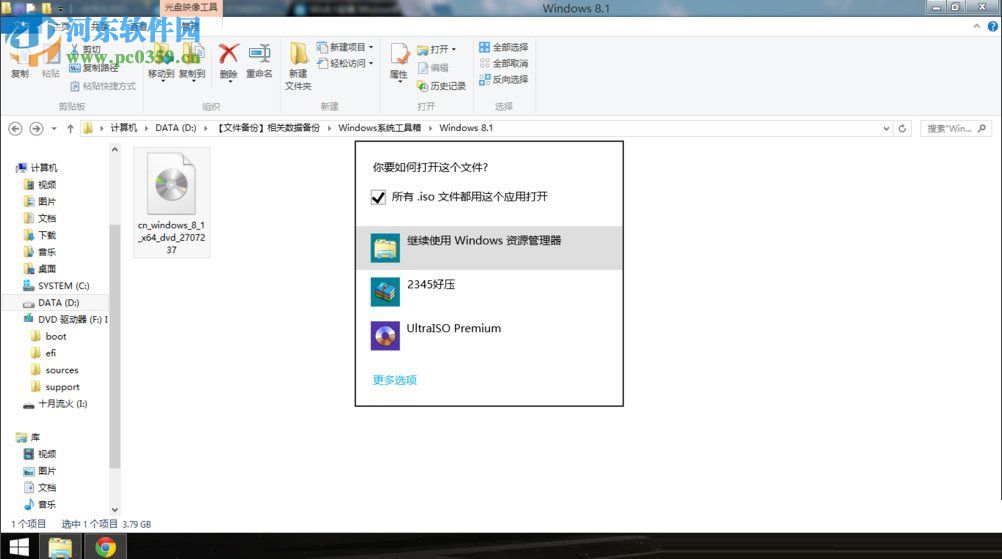Screen dimensions: 1002x559
Task: Click Select none (全部取消) in ribbon
Action: pos(504,63)
